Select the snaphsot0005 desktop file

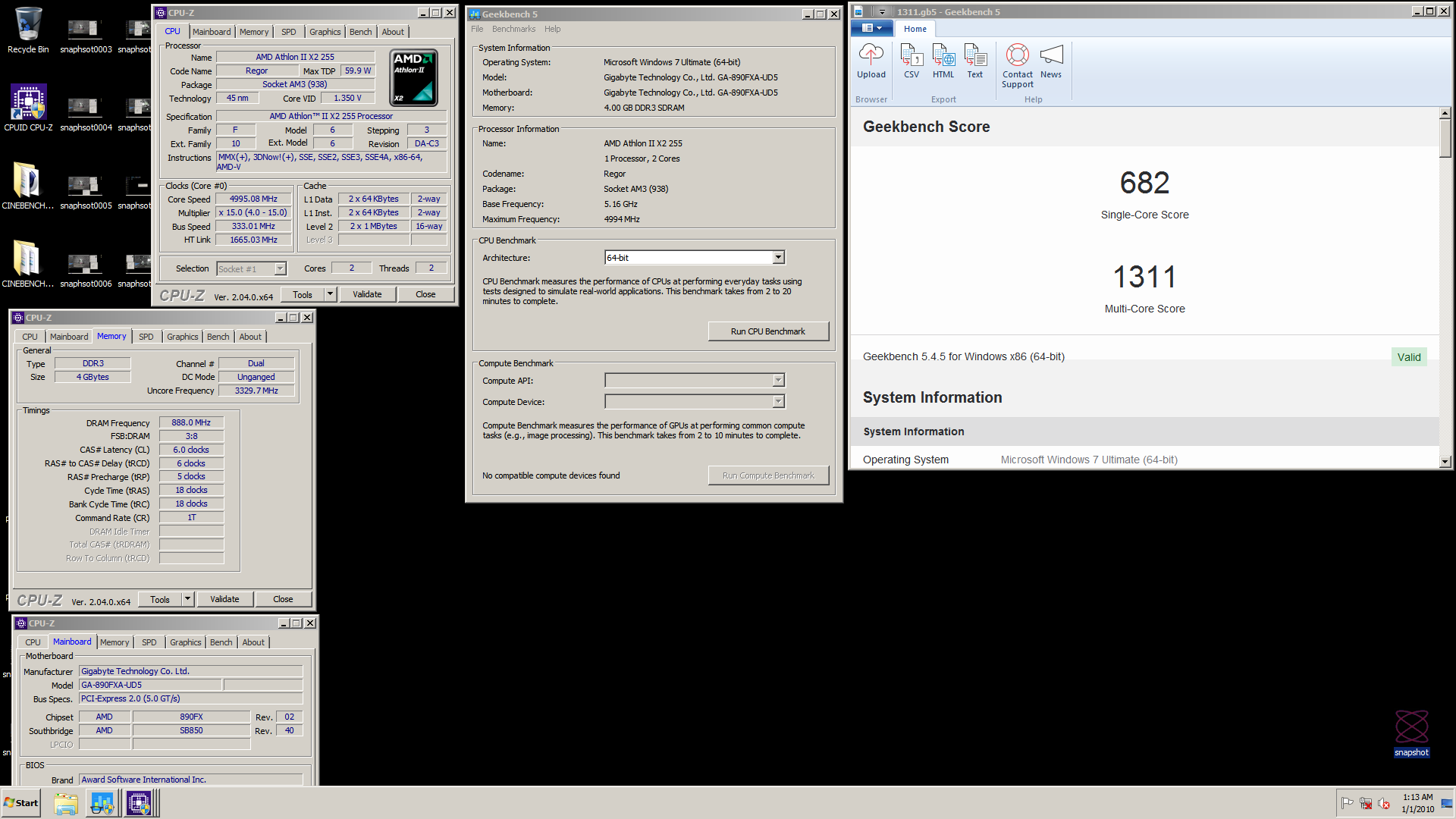click(86, 191)
